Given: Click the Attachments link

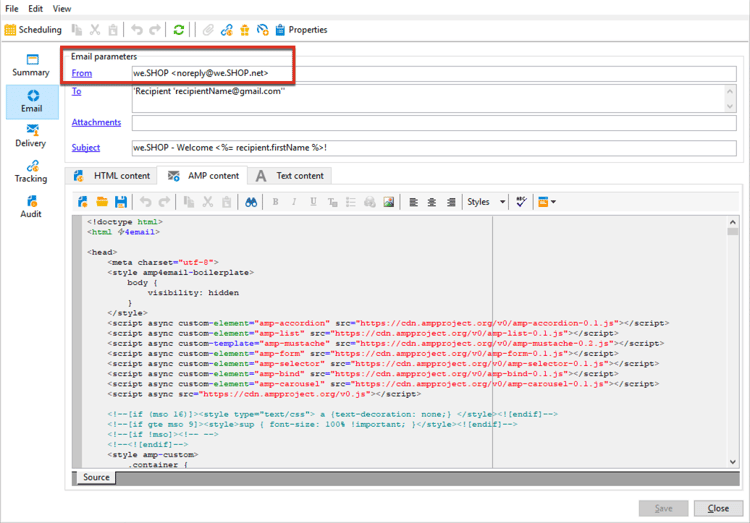Looking at the screenshot, I should coord(96,123).
